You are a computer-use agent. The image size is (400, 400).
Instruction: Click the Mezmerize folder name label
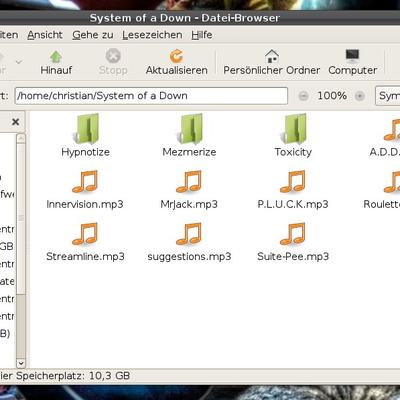coord(189,152)
